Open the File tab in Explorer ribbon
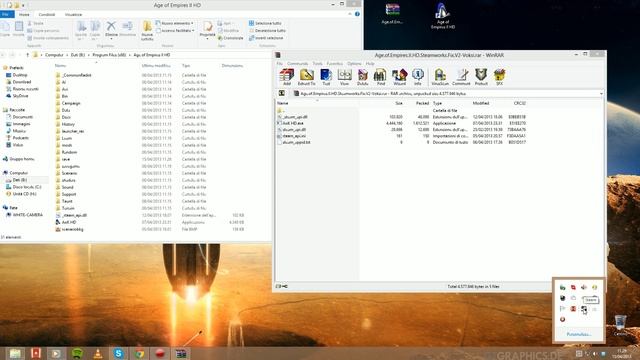640x360 pixels. [7, 14]
